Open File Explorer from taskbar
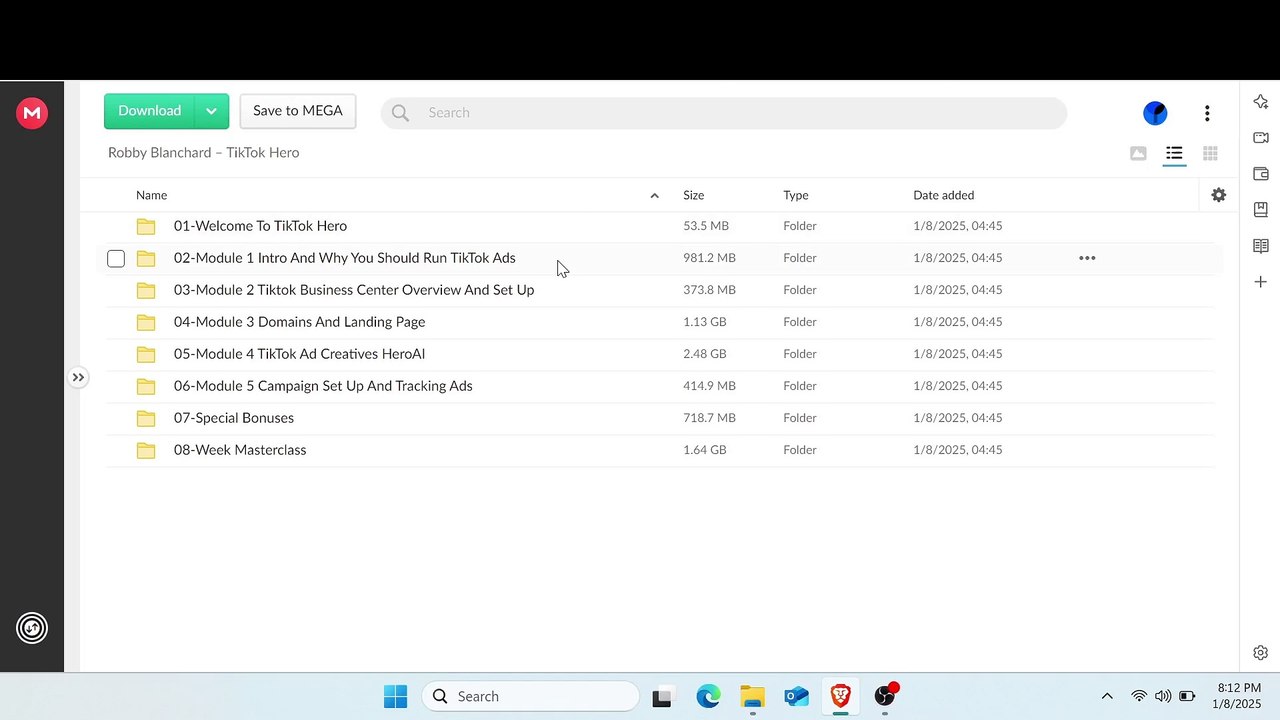The width and height of the screenshot is (1280, 720). pos(752,697)
